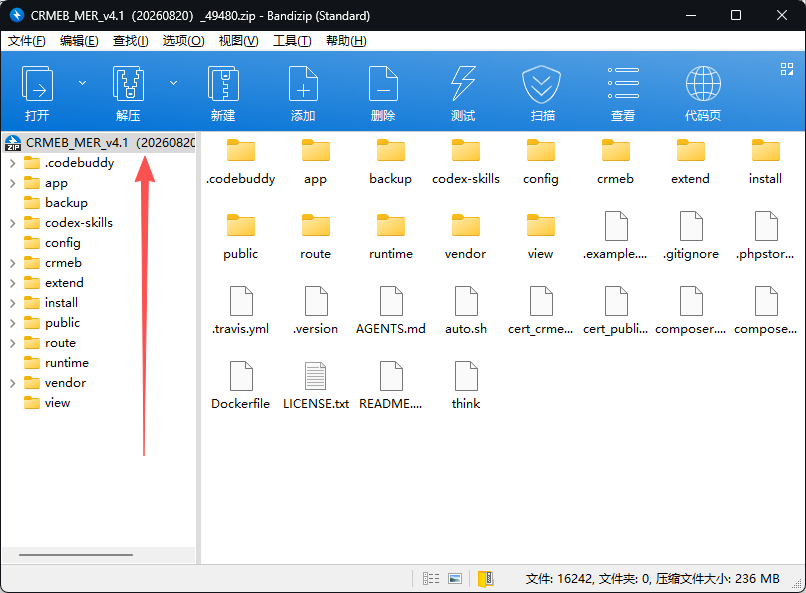Open the 文件(F) menu
Screen dimensions: 806x593
(x=26, y=41)
